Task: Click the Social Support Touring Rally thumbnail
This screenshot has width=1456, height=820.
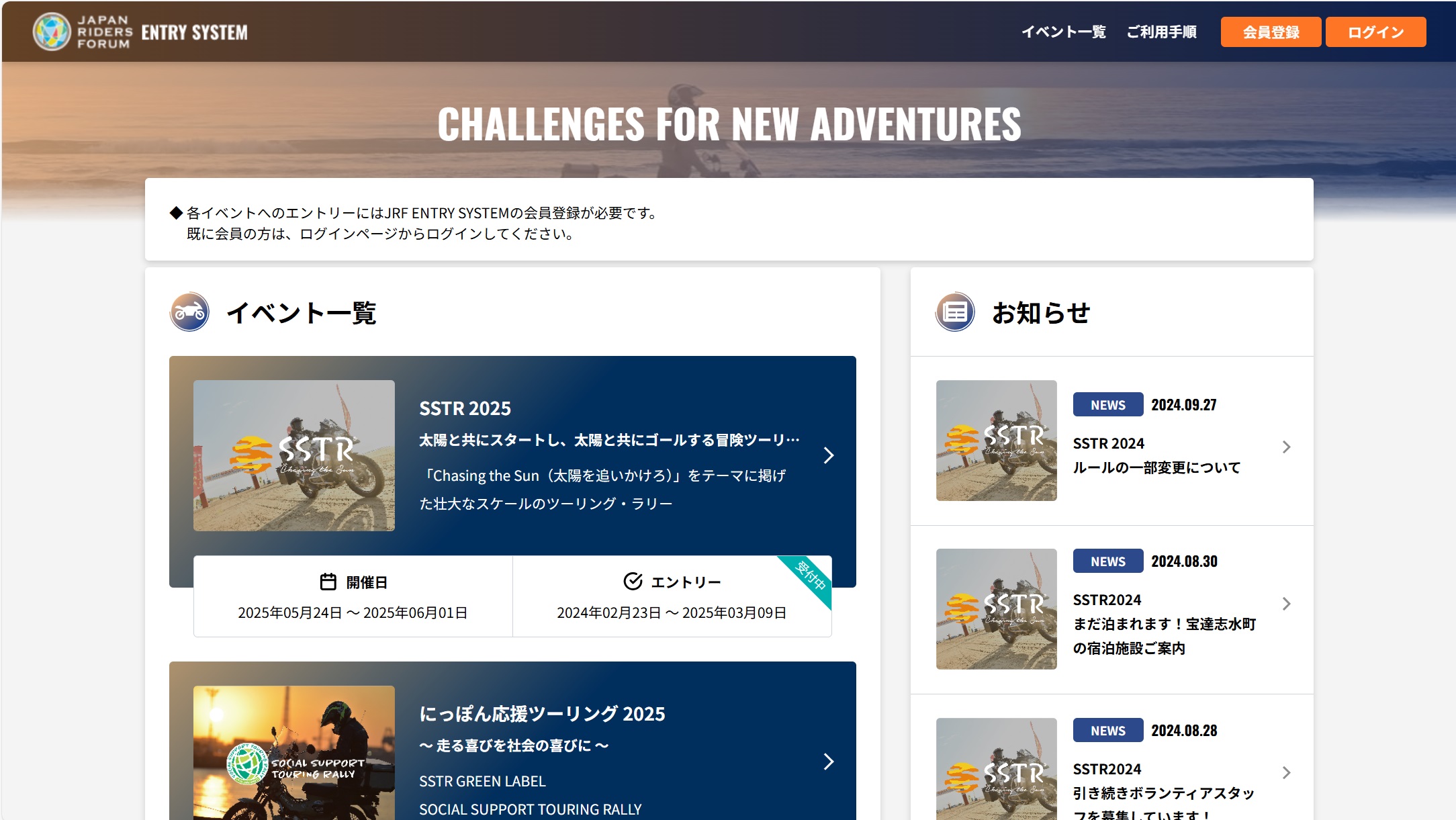Action: coord(294,752)
